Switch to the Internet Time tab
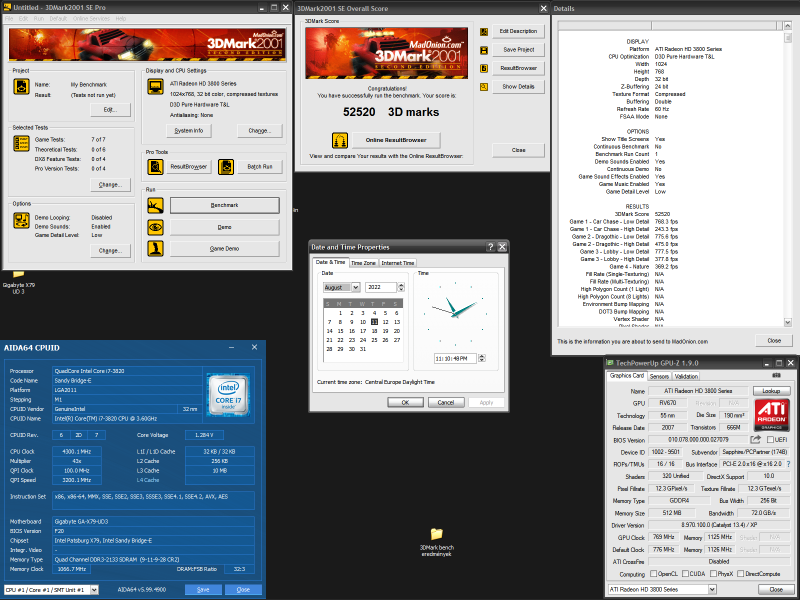This screenshot has height=600, width=800. click(x=397, y=263)
